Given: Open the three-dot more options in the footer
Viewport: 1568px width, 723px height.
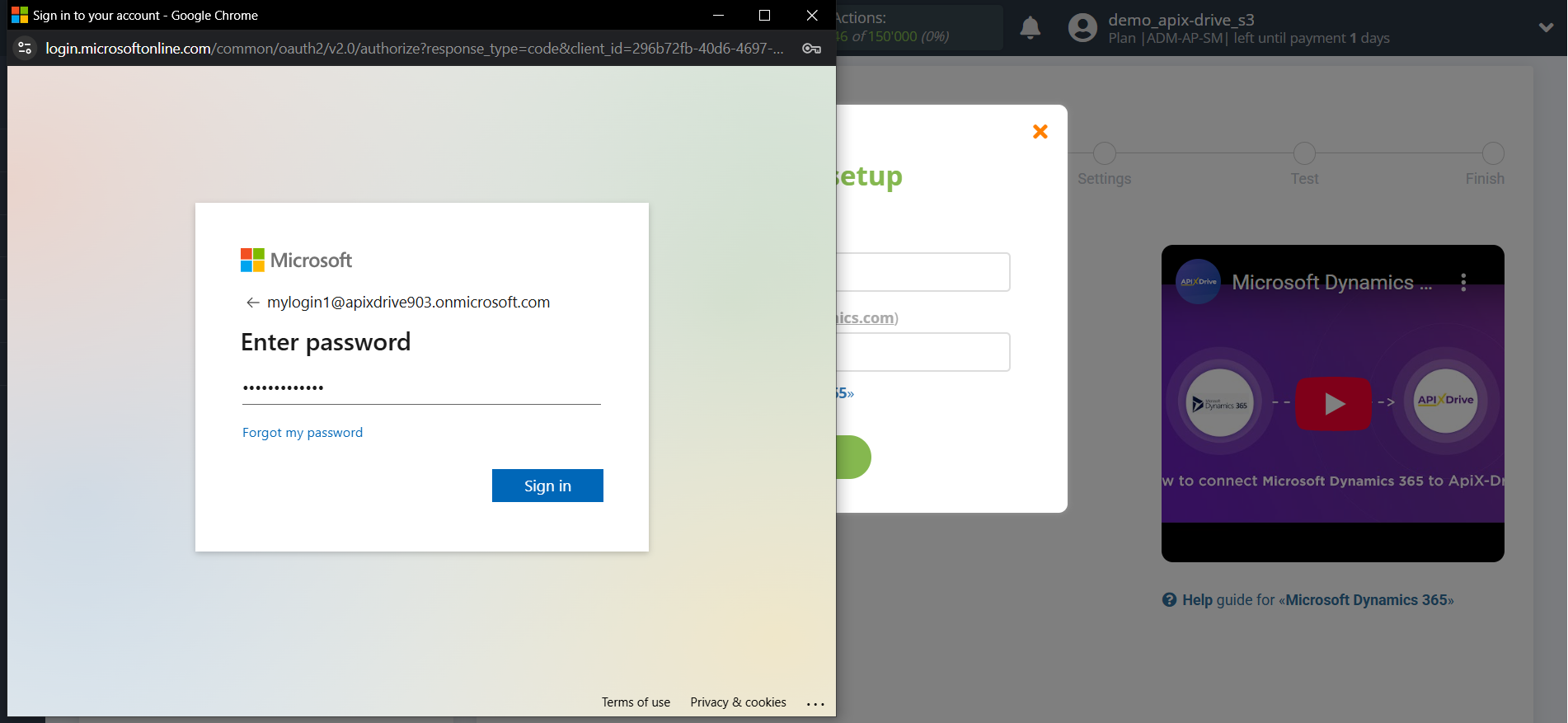Looking at the screenshot, I should [x=815, y=703].
